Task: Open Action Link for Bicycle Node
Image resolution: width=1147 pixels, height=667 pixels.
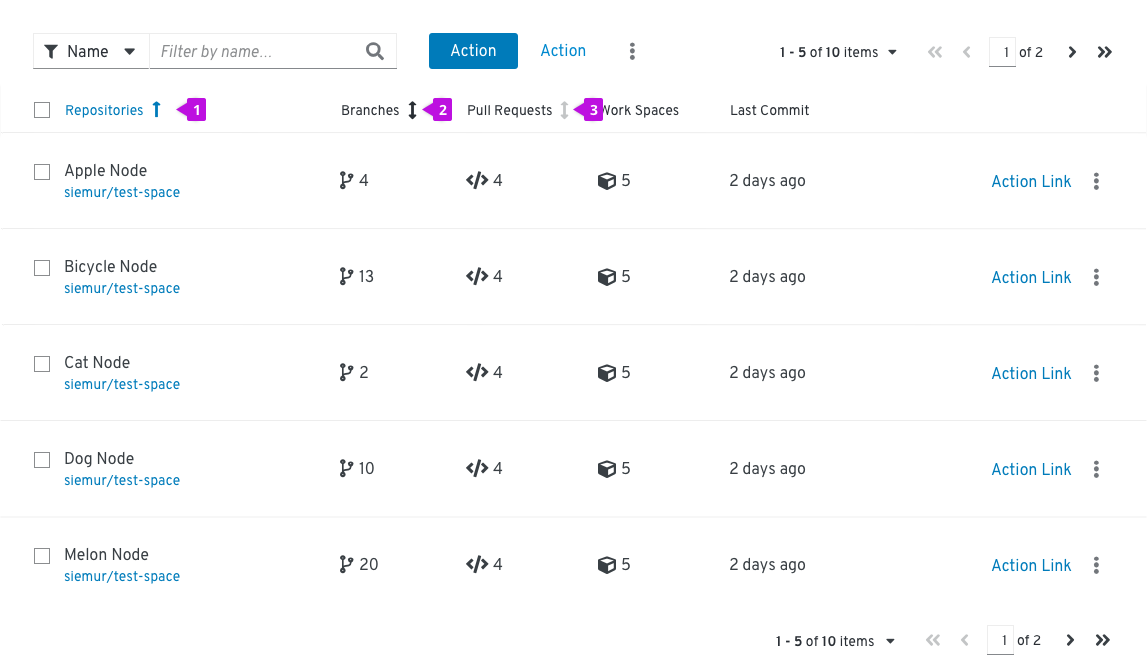Action: [x=1031, y=277]
